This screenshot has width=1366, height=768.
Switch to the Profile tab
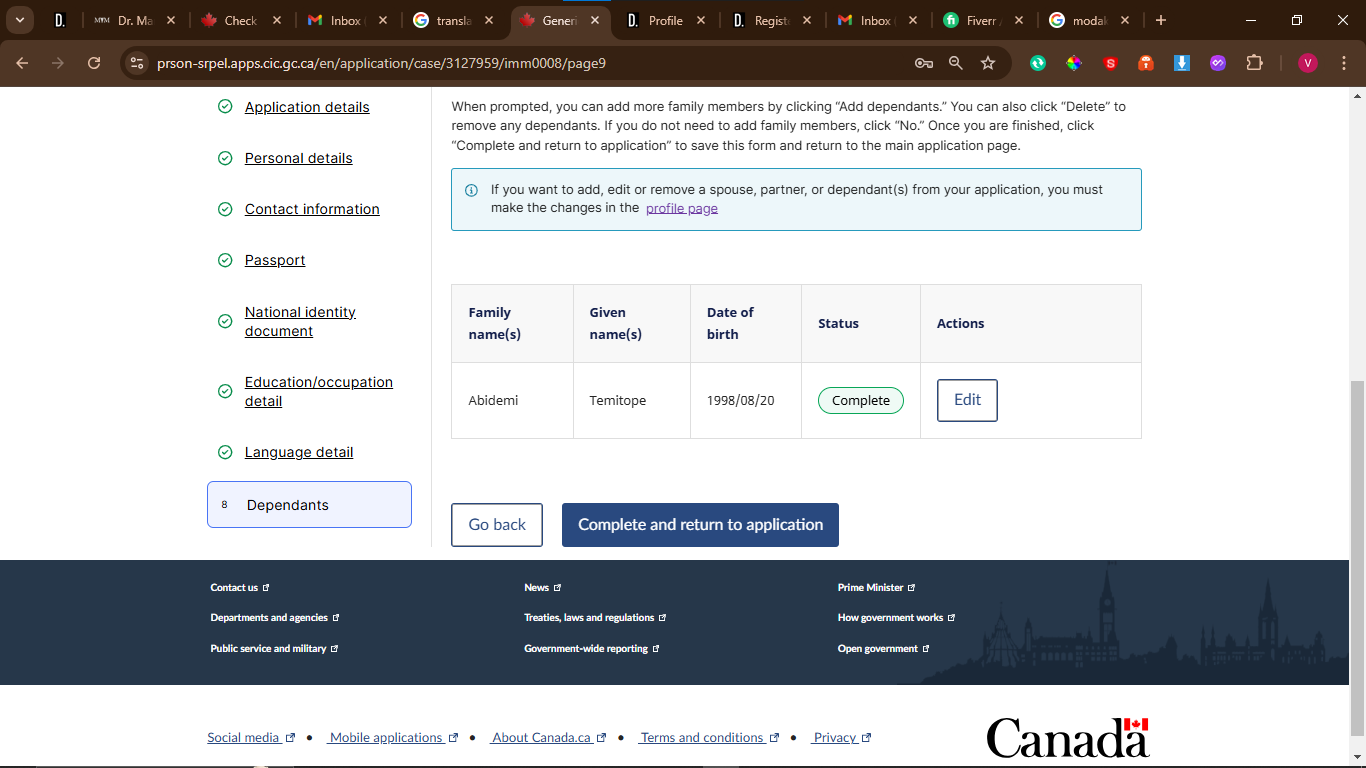coord(664,20)
